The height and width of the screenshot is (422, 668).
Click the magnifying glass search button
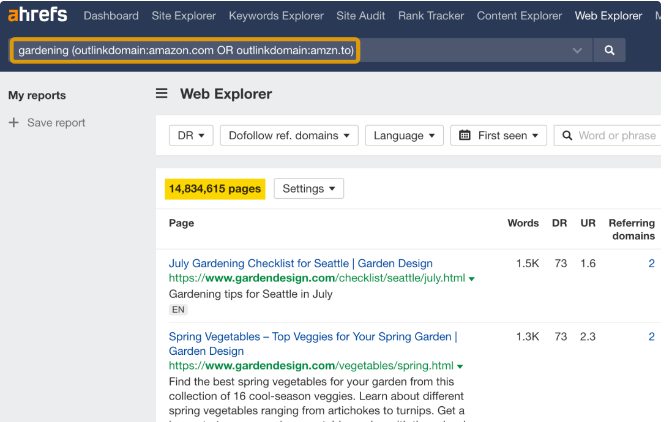pos(610,50)
